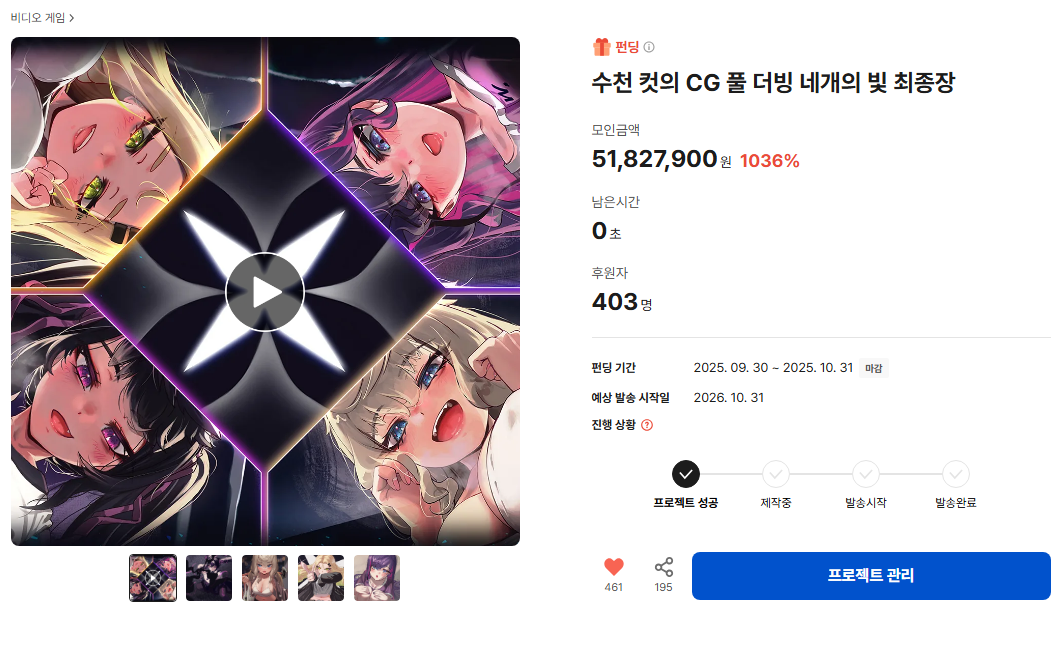This screenshot has height=646, width=1056.
Task: Select the first gallery thumbnail
Action: (153, 578)
